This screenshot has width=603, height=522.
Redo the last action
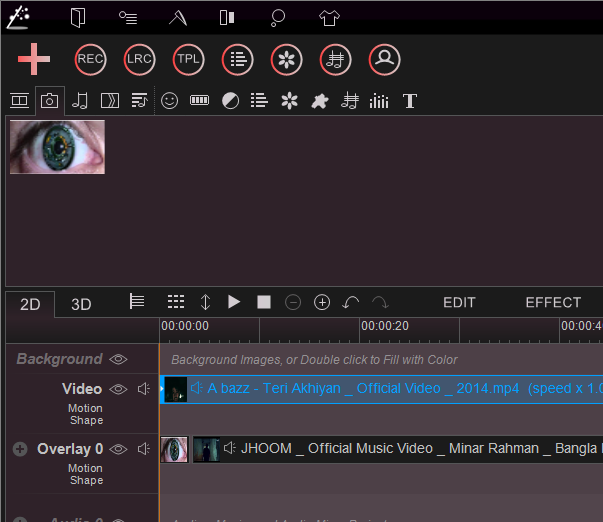pyautogui.click(x=380, y=302)
